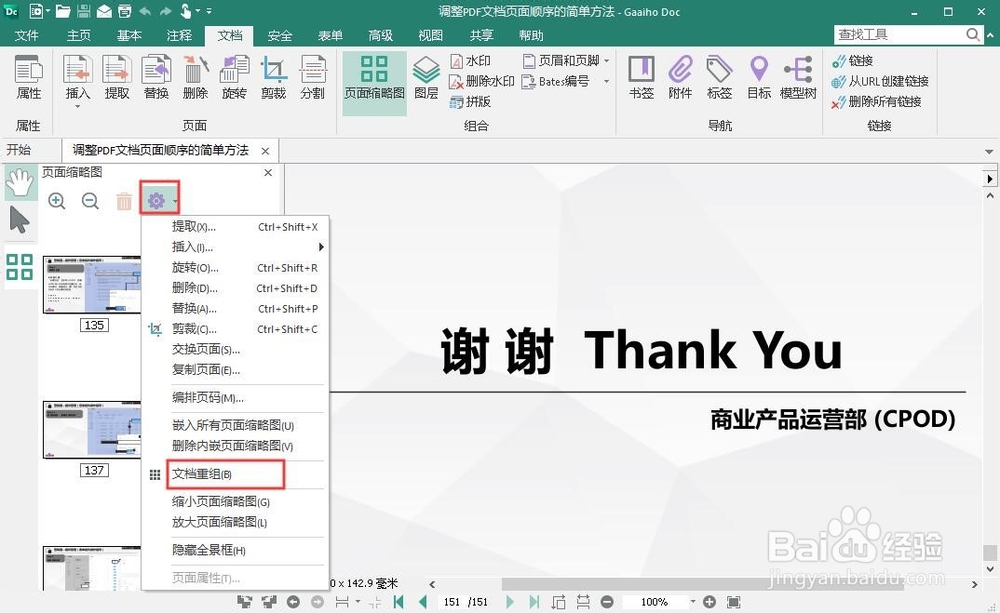Click 从URL创建链接 in the ribbon
The image size is (1000, 613).
pyautogui.click(x=880, y=81)
